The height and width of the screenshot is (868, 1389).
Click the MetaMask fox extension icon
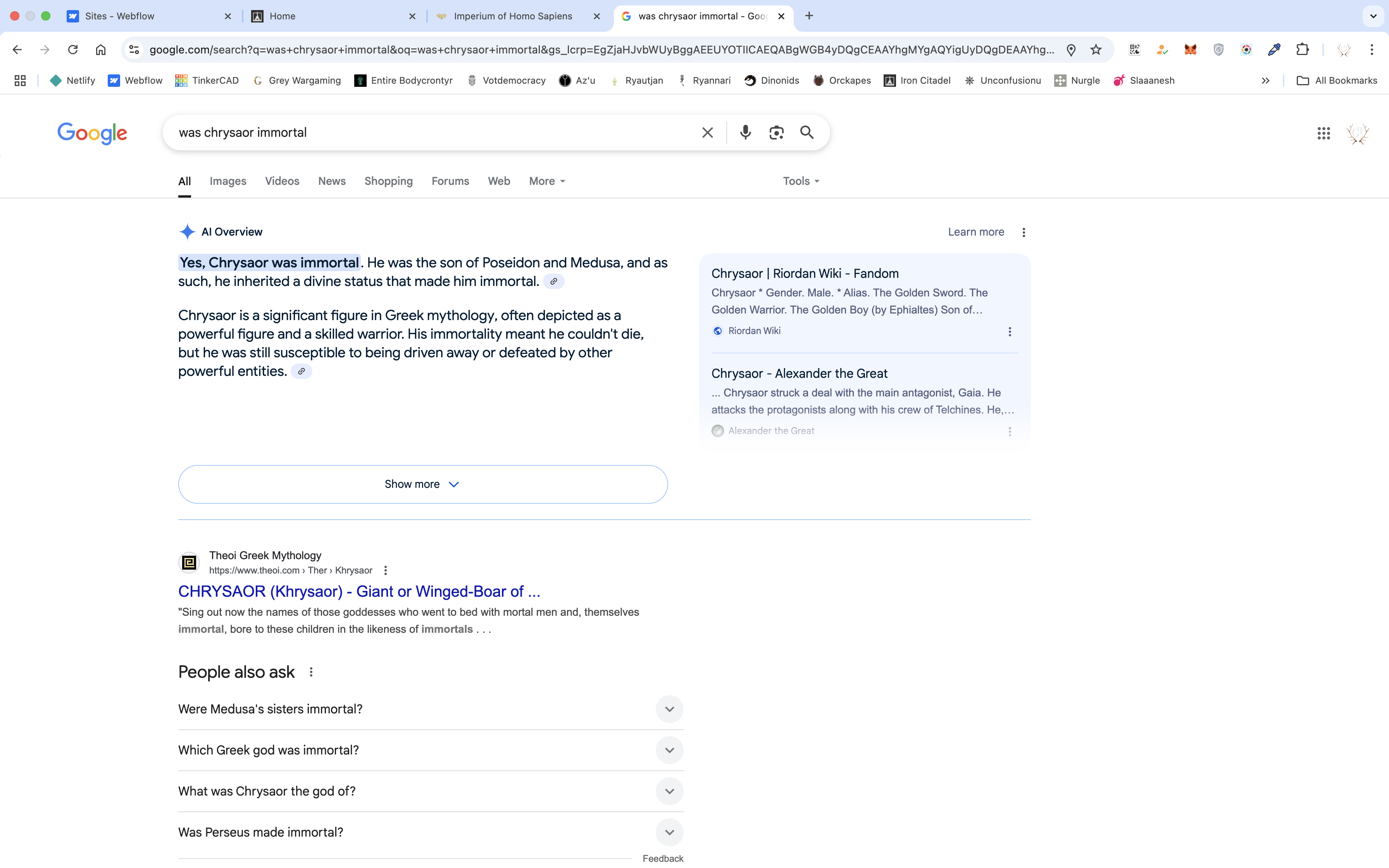1190,50
